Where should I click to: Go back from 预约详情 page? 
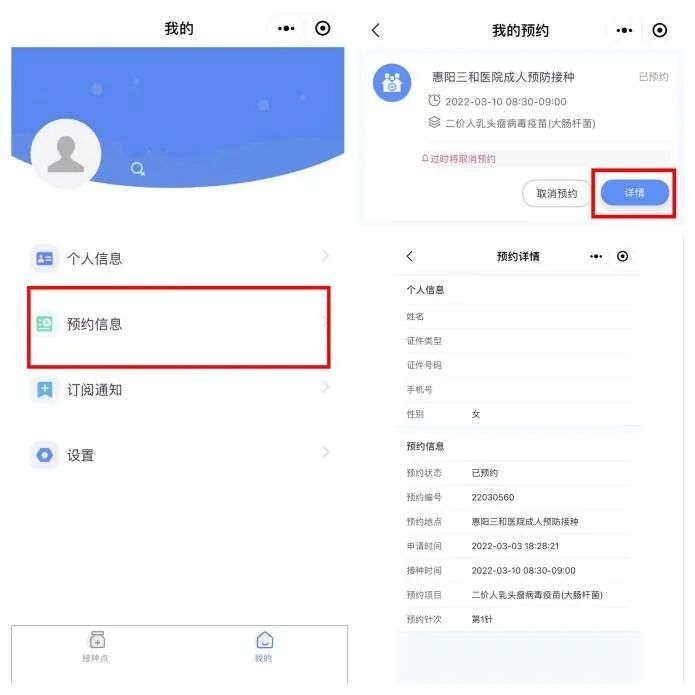point(410,256)
